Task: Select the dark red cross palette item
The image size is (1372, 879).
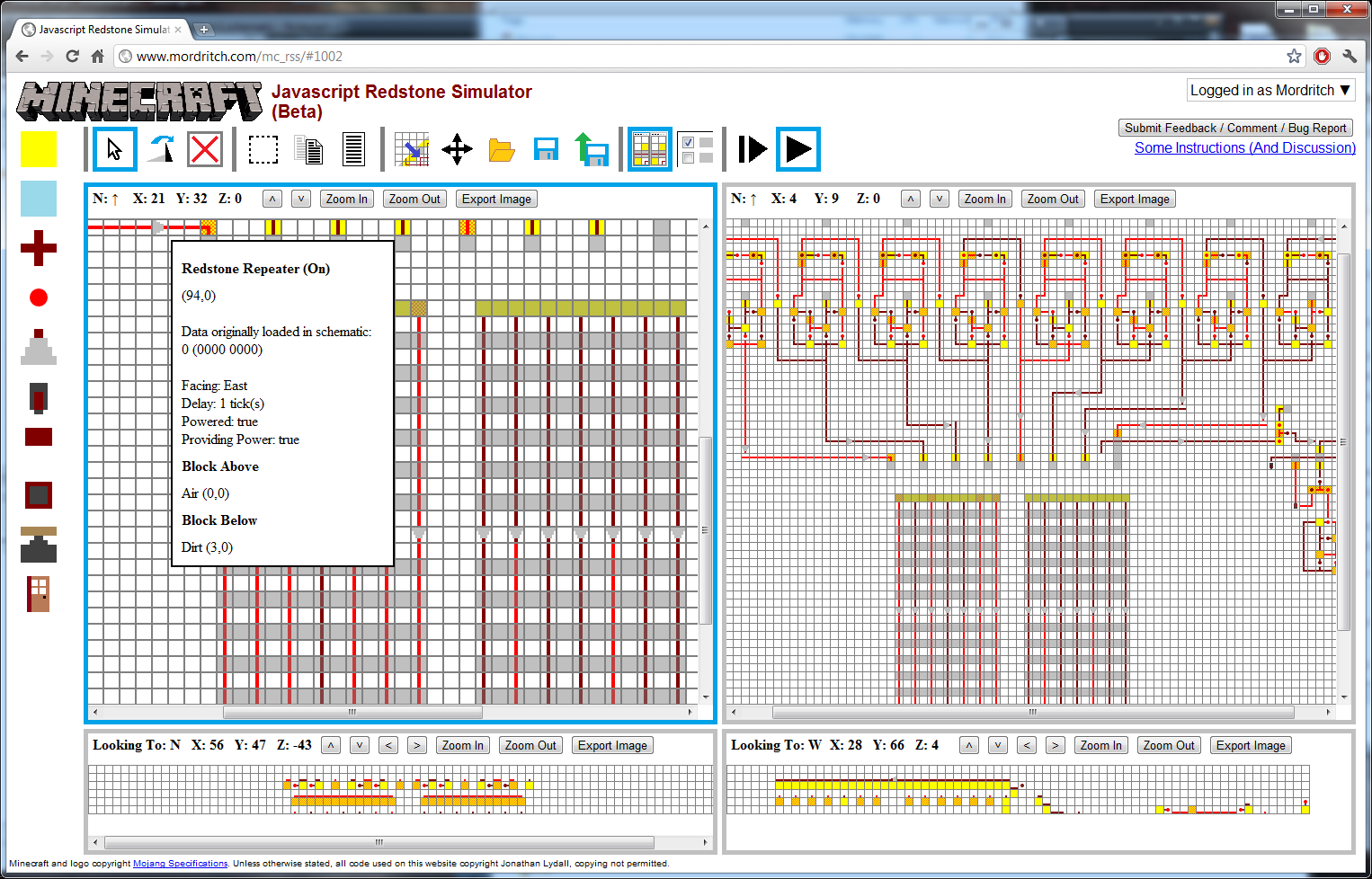Action: [39, 248]
